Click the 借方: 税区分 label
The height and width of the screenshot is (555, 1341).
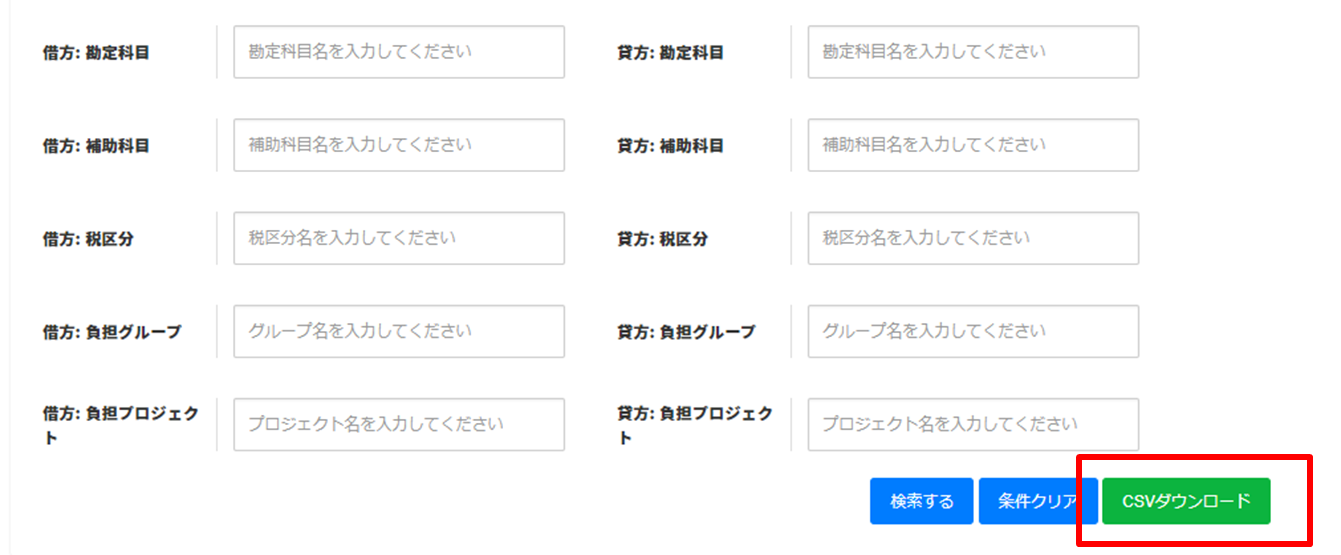point(88,240)
